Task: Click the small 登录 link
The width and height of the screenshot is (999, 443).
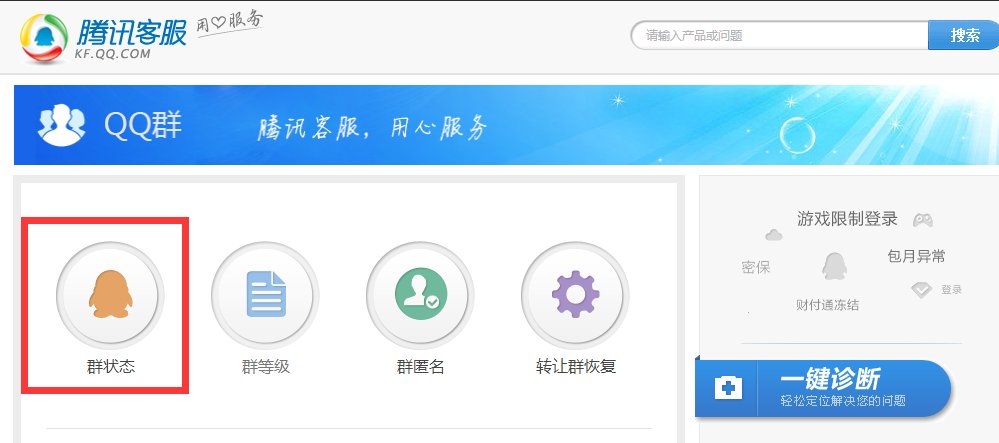Action: click(951, 290)
